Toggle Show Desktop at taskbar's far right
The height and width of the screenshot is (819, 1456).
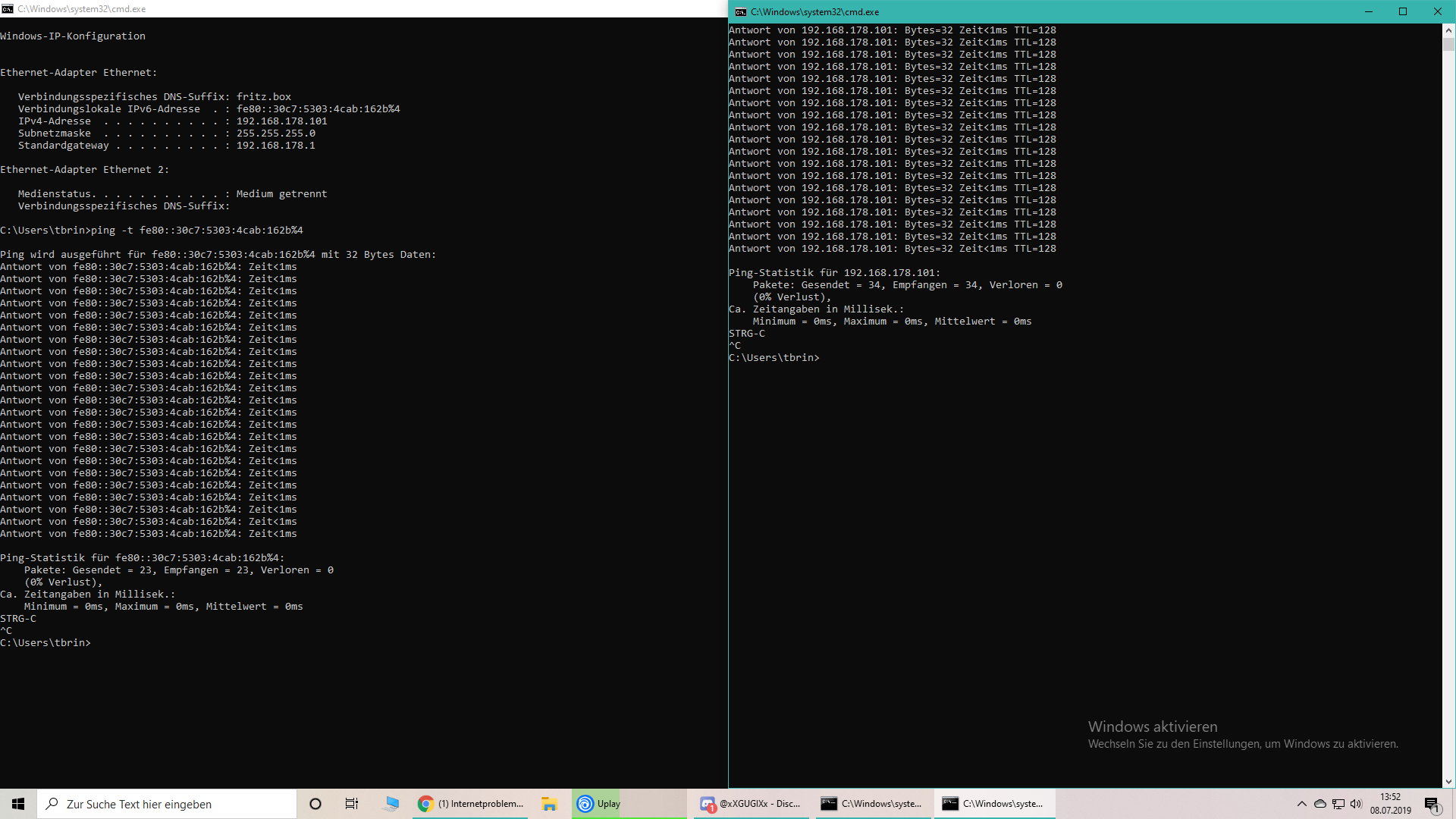coord(1454,803)
